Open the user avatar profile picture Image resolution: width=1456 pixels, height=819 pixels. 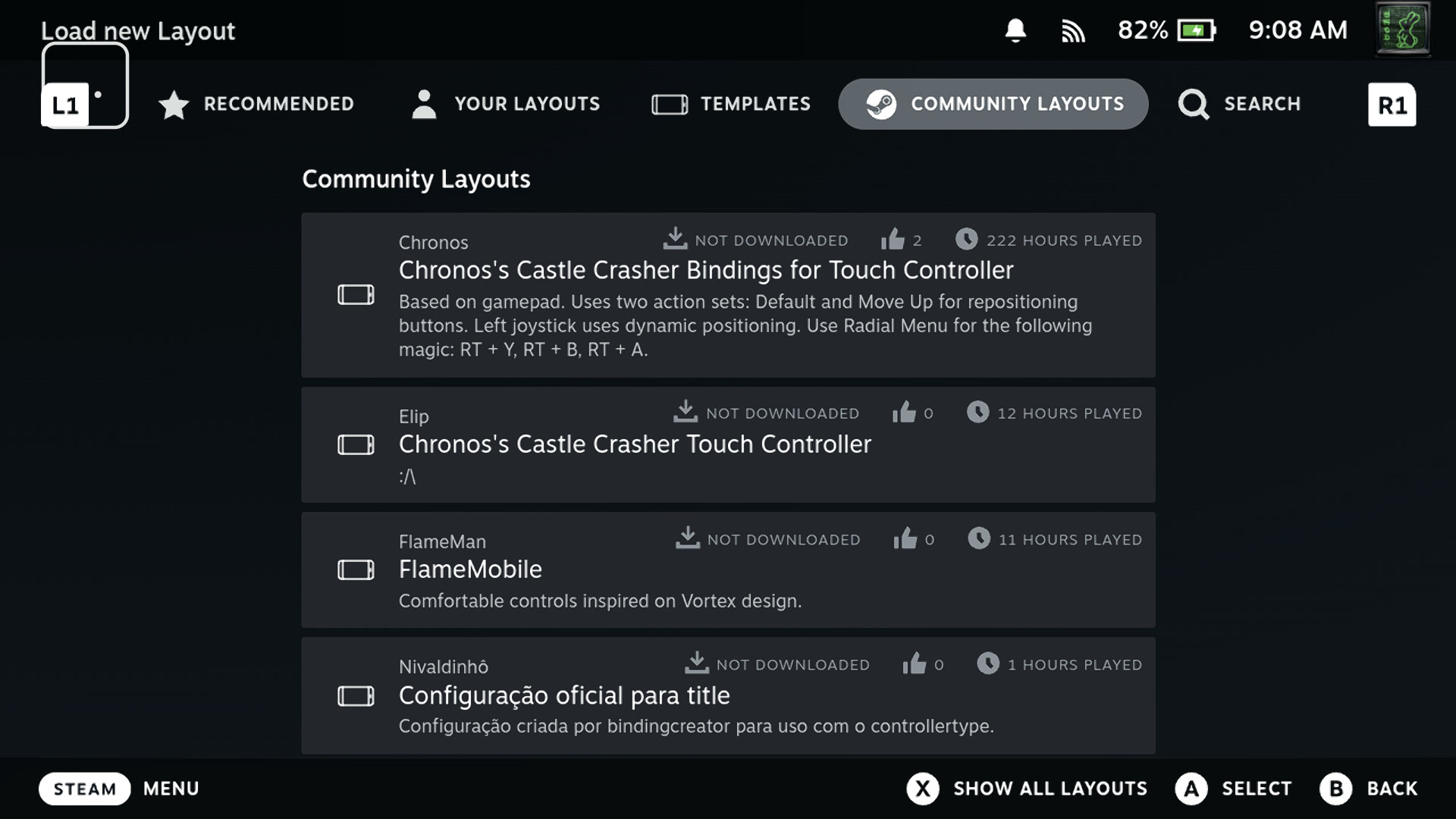pyautogui.click(x=1403, y=29)
